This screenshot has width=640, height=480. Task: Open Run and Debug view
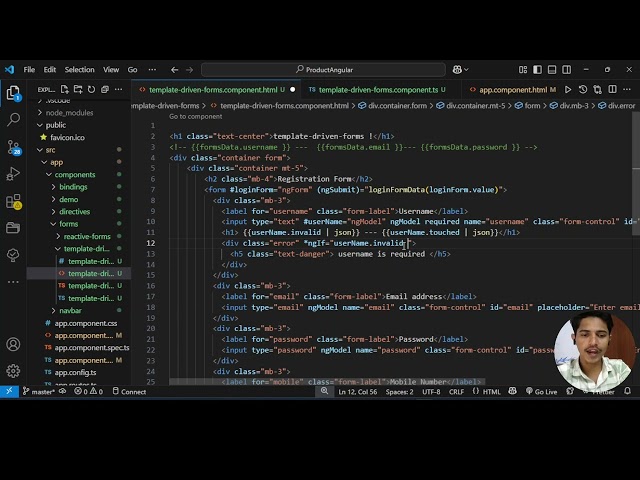click(x=13, y=174)
